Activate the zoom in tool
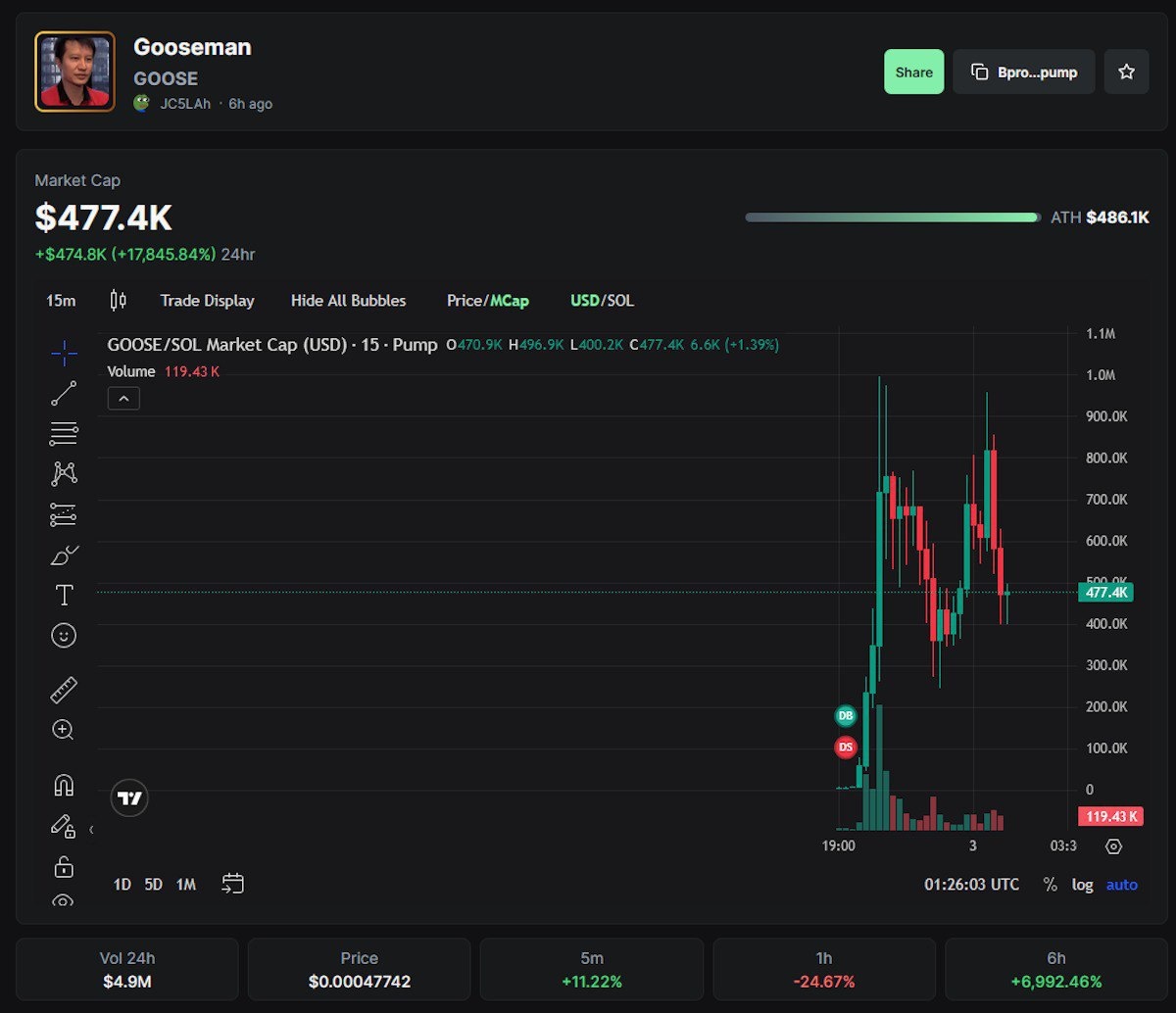The width and height of the screenshot is (1176, 1013). click(64, 730)
